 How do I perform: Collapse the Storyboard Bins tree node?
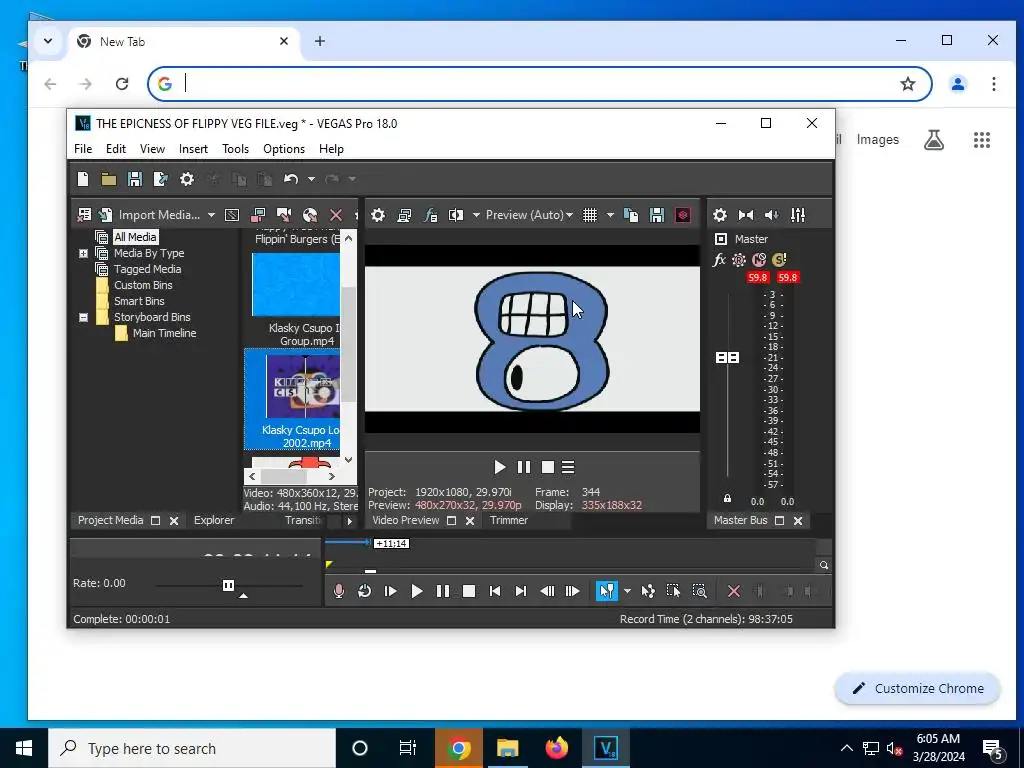84,317
